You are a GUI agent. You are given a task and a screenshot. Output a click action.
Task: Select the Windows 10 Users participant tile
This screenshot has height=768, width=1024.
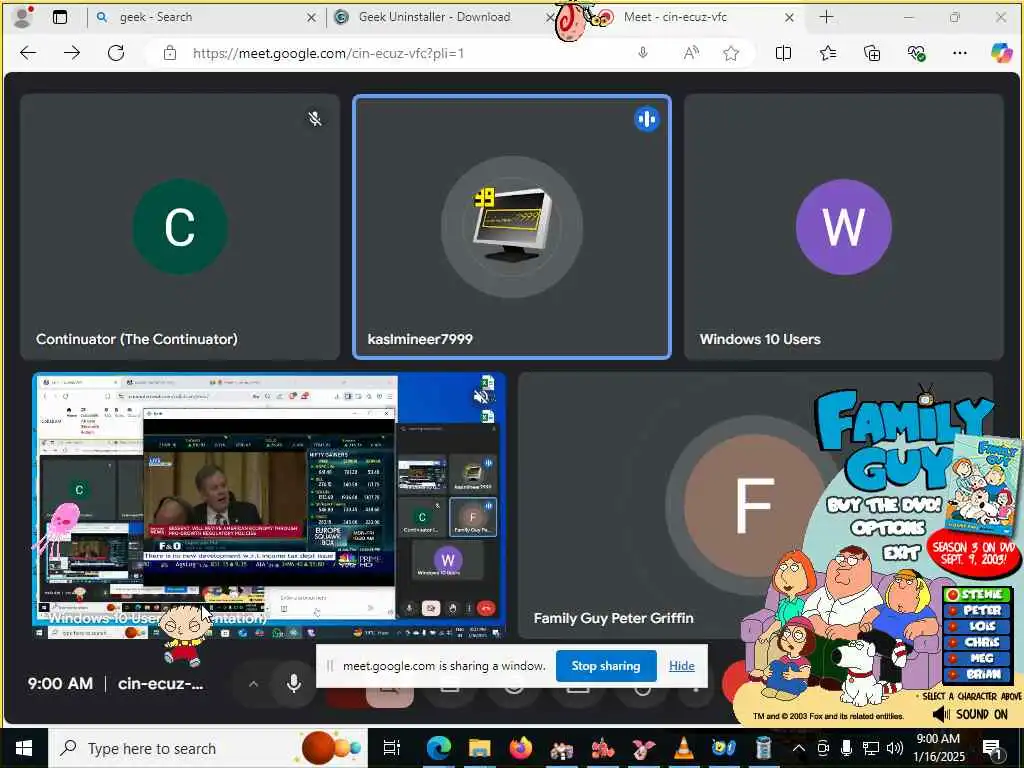[844, 227]
